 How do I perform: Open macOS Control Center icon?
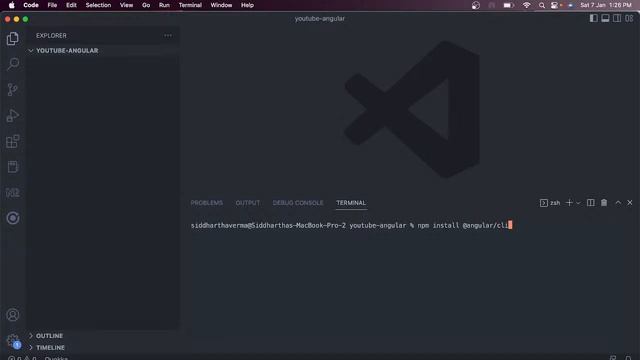(554, 5)
